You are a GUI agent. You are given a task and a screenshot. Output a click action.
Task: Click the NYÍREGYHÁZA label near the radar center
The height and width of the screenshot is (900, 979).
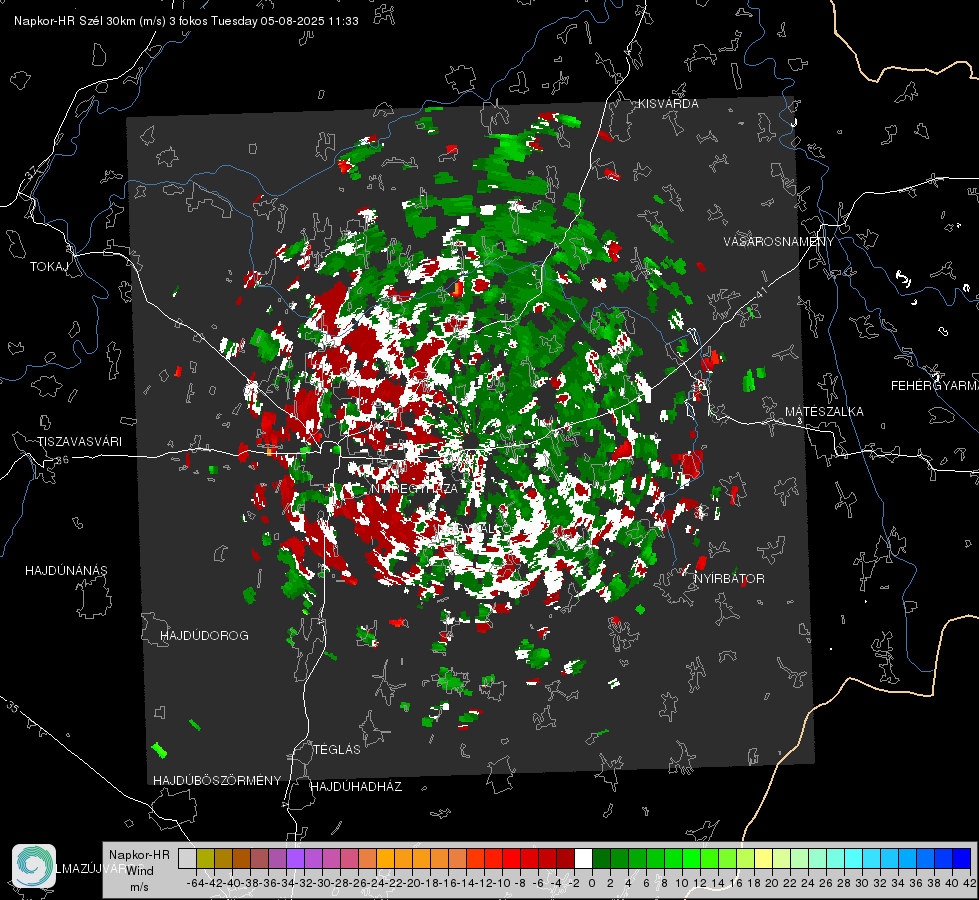(x=414, y=488)
